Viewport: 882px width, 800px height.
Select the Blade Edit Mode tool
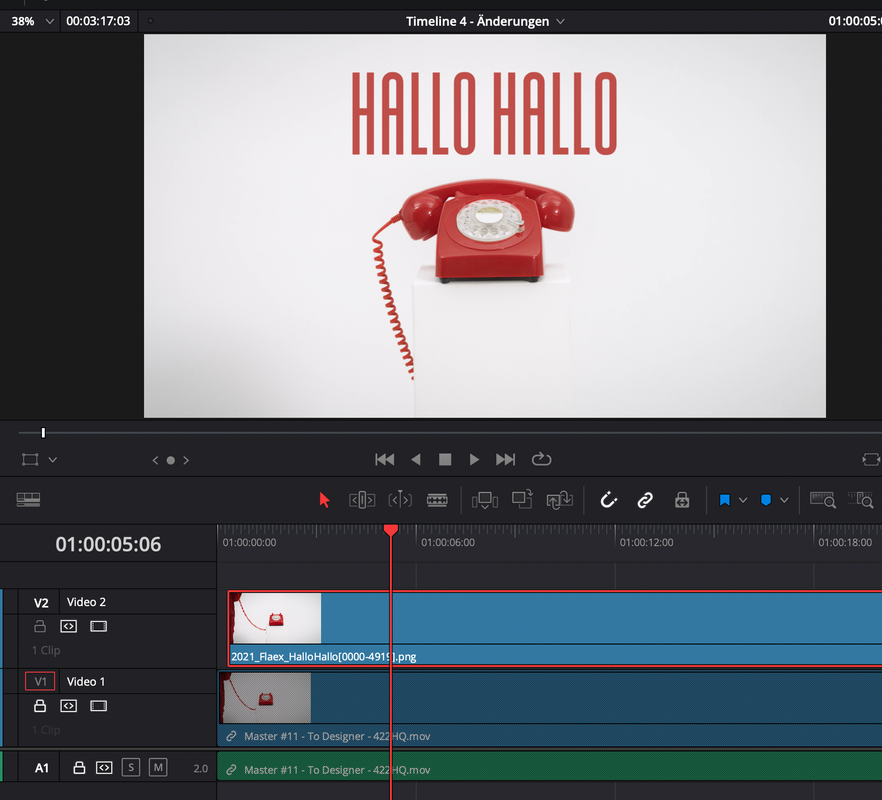[437, 500]
